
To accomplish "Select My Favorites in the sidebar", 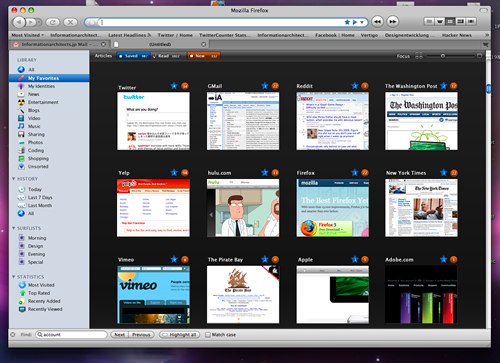I will point(49,78).
